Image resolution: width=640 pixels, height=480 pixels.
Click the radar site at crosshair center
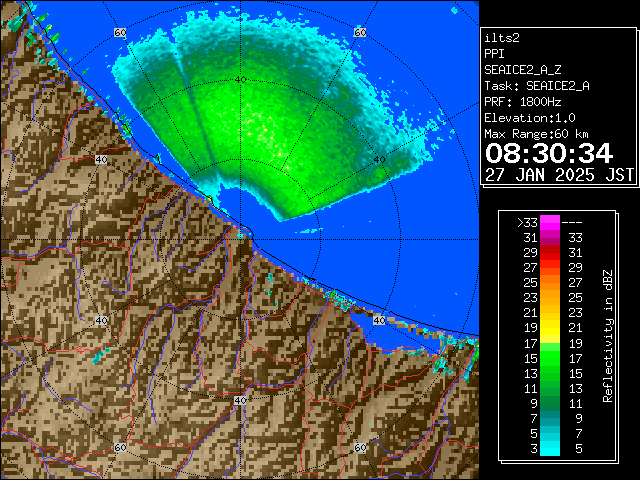click(x=240, y=240)
